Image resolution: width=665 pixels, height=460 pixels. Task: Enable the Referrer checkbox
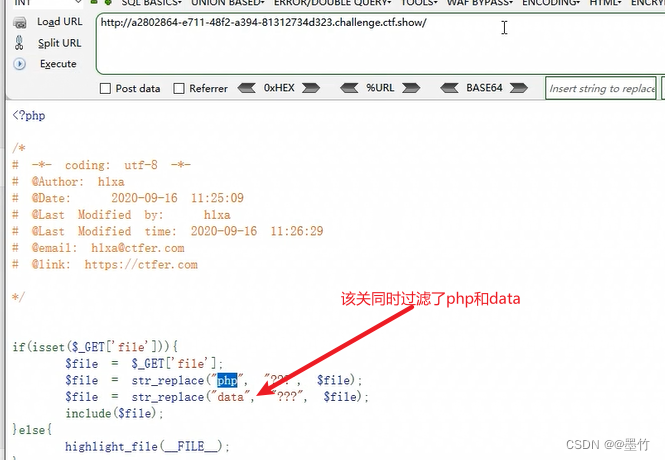coord(179,88)
